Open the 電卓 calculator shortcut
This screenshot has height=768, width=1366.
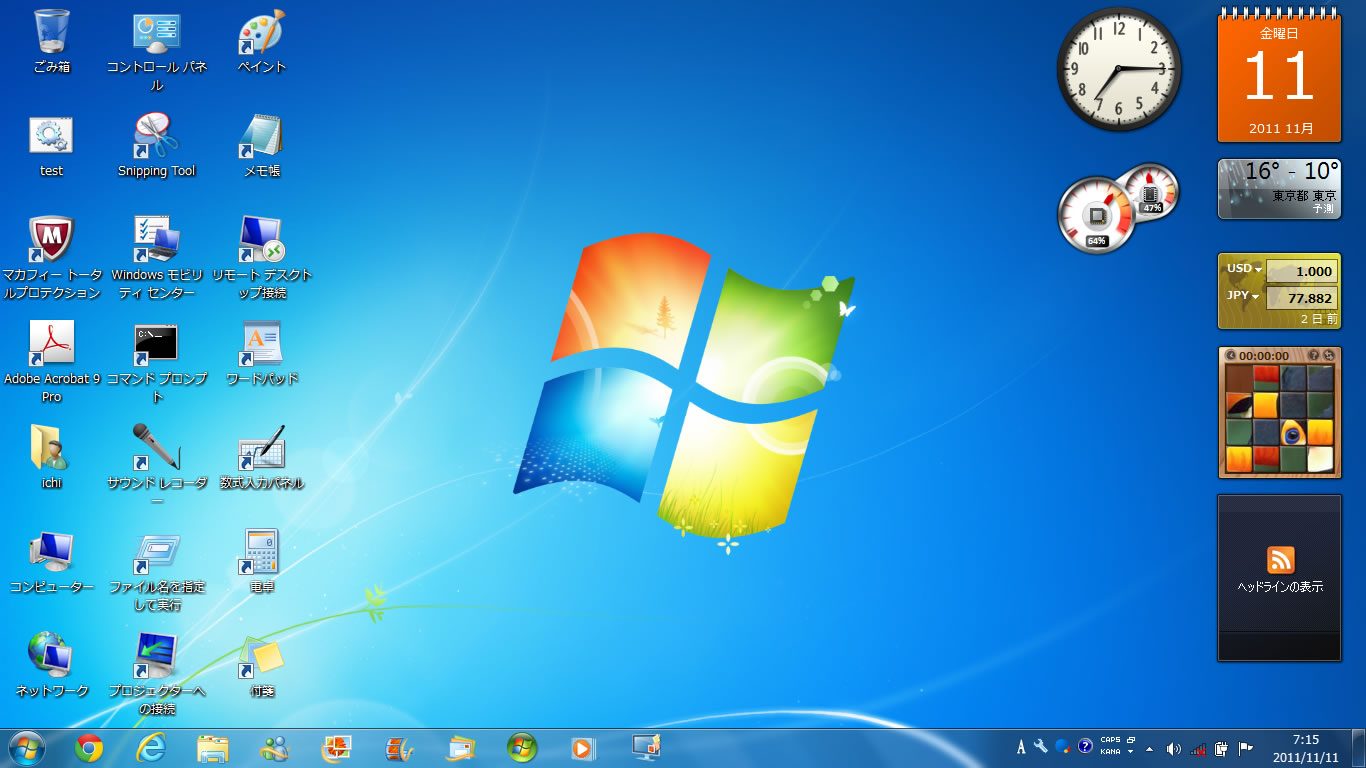tap(261, 554)
